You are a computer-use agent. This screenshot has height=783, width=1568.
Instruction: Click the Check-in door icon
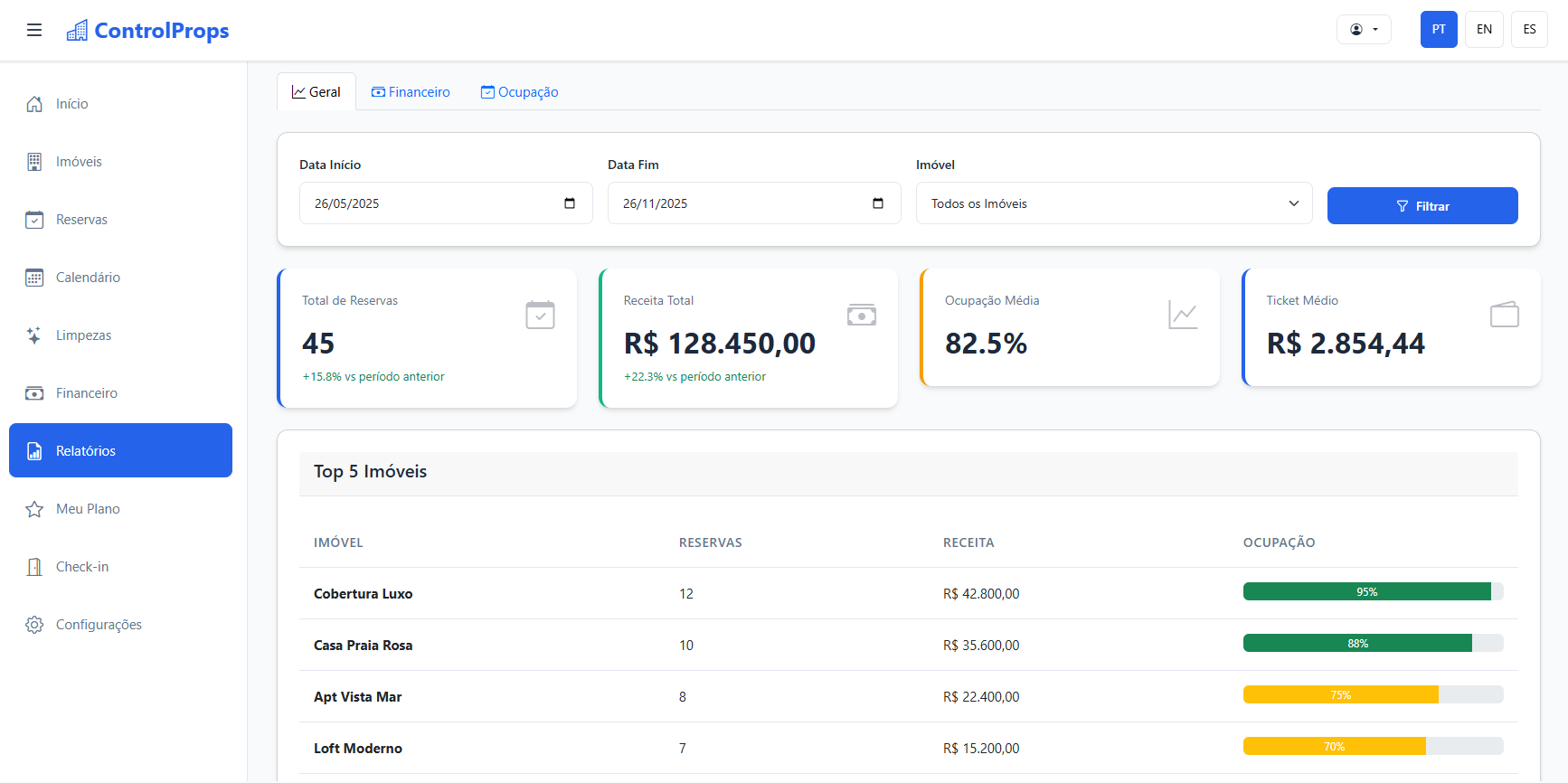pyautogui.click(x=34, y=567)
